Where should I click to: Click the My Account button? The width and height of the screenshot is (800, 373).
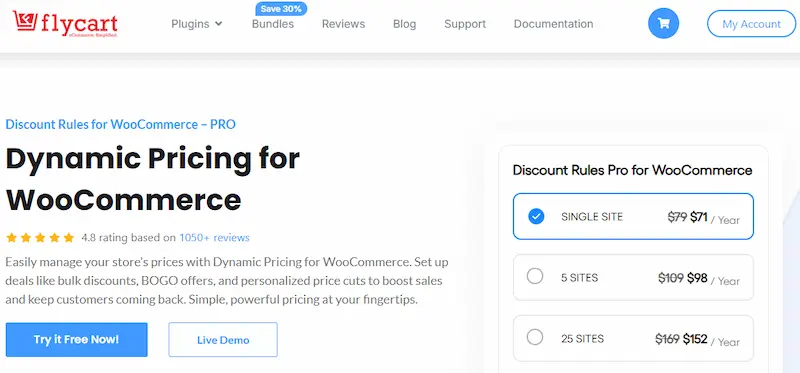752,24
